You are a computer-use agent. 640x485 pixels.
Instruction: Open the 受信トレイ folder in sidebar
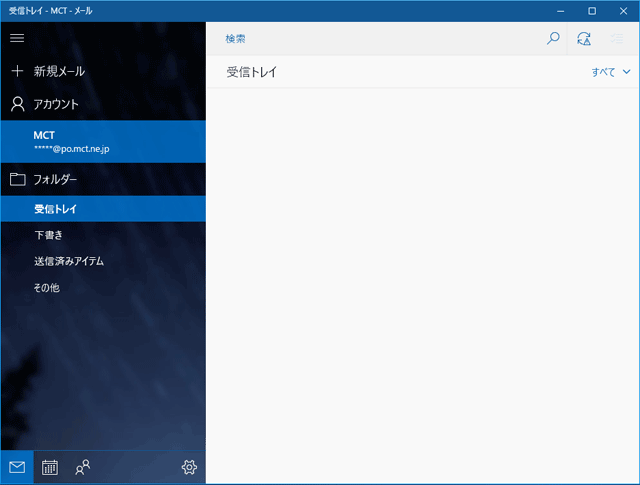point(103,209)
